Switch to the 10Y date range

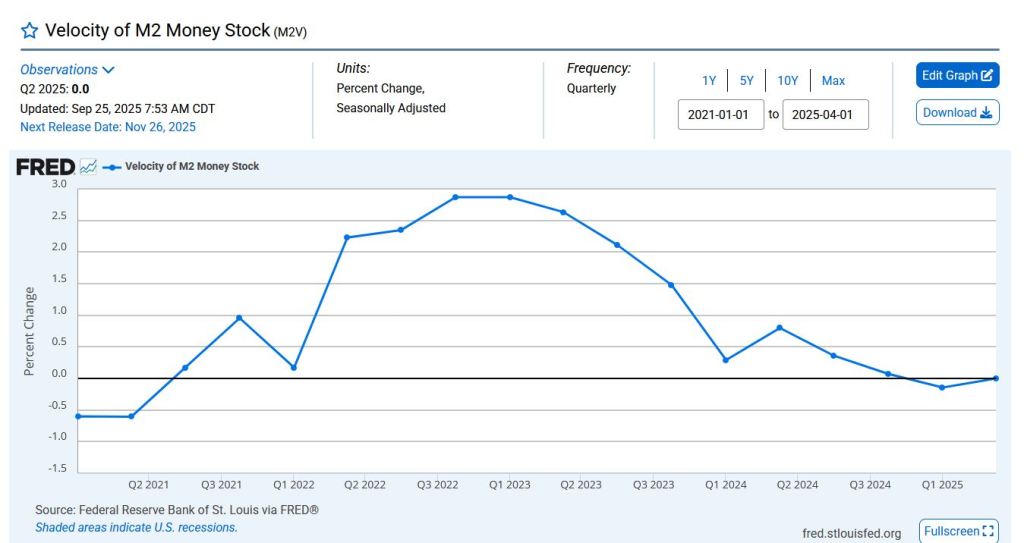788,81
